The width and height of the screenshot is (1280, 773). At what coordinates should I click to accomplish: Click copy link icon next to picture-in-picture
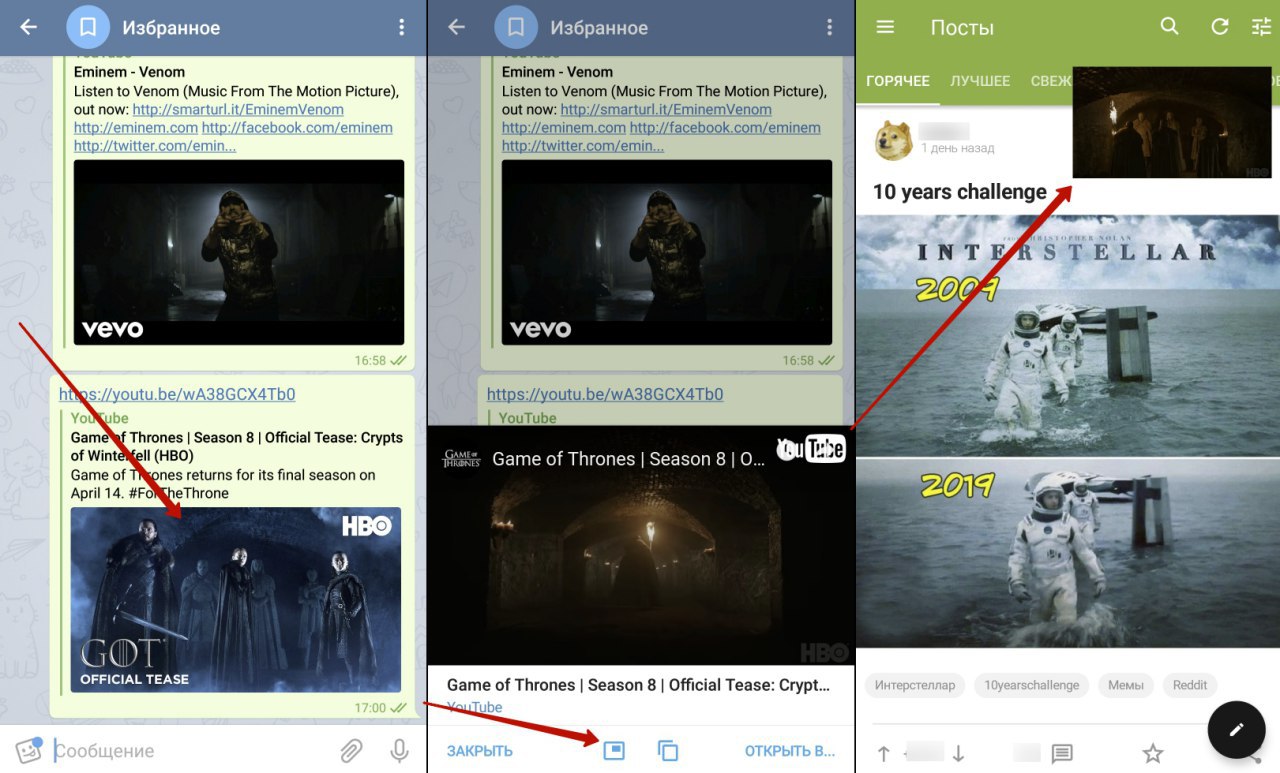(668, 750)
